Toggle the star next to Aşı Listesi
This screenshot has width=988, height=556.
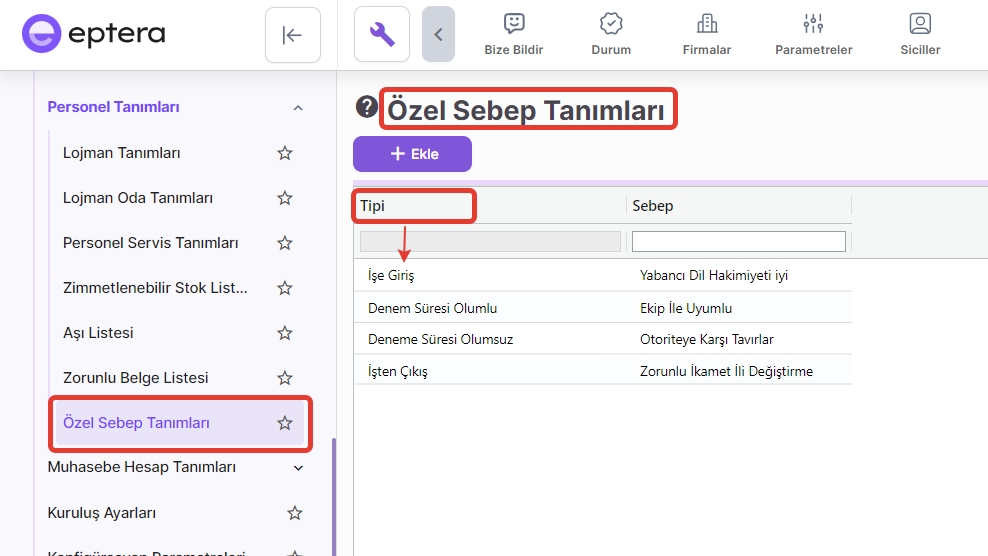click(285, 333)
